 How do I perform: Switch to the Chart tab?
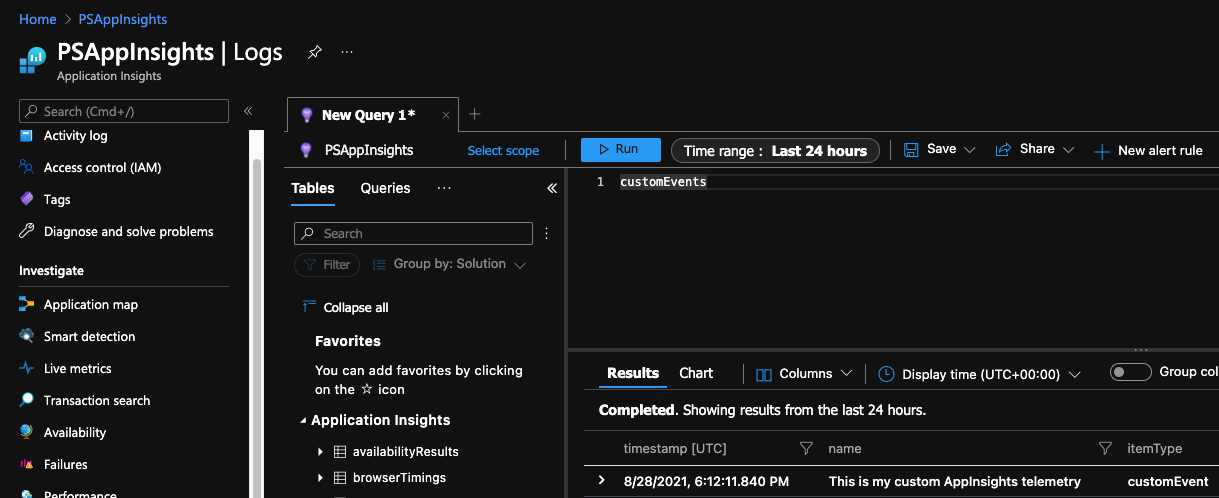[696, 373]
